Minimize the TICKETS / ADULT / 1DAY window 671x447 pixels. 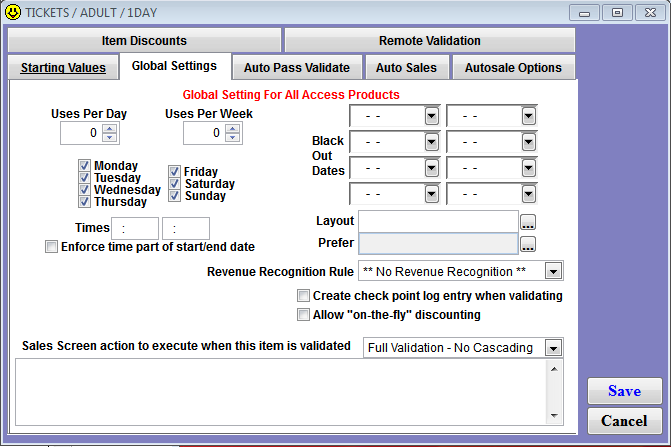584,12
